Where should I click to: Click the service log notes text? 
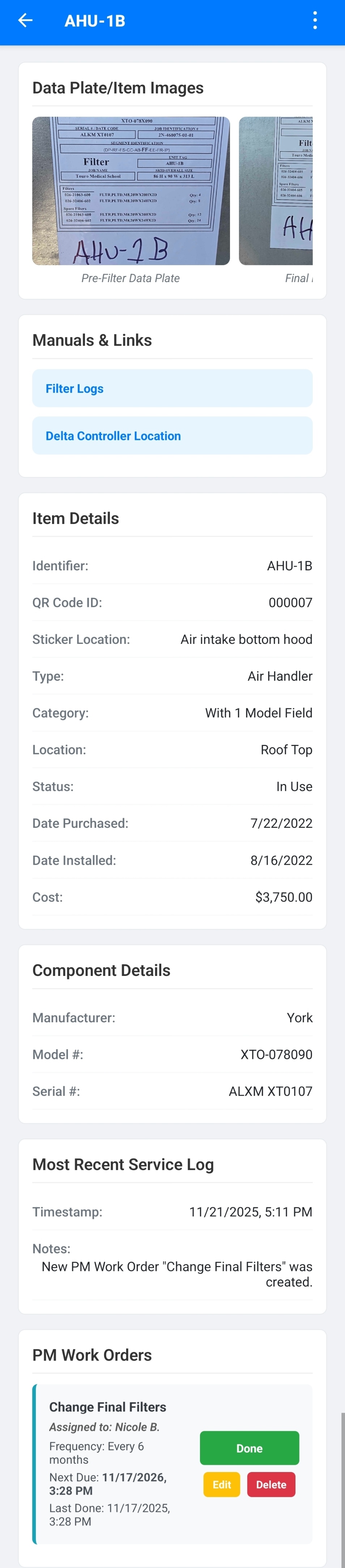pyautogui.click(x=177, y=1274)
